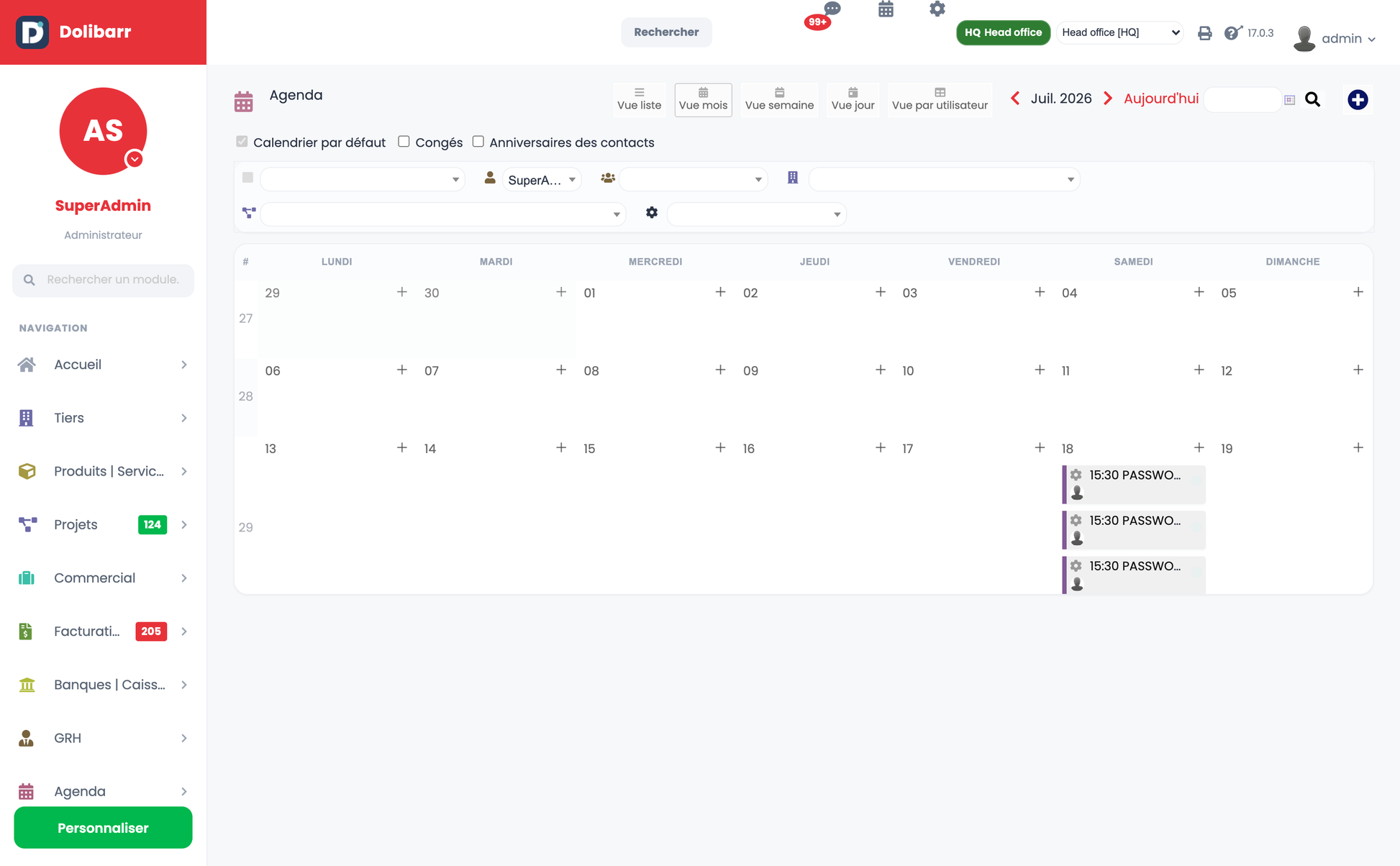The image size is (1400, 866).
Task: Open the event type gear filter dropdown
Action: tap(756, 214)
